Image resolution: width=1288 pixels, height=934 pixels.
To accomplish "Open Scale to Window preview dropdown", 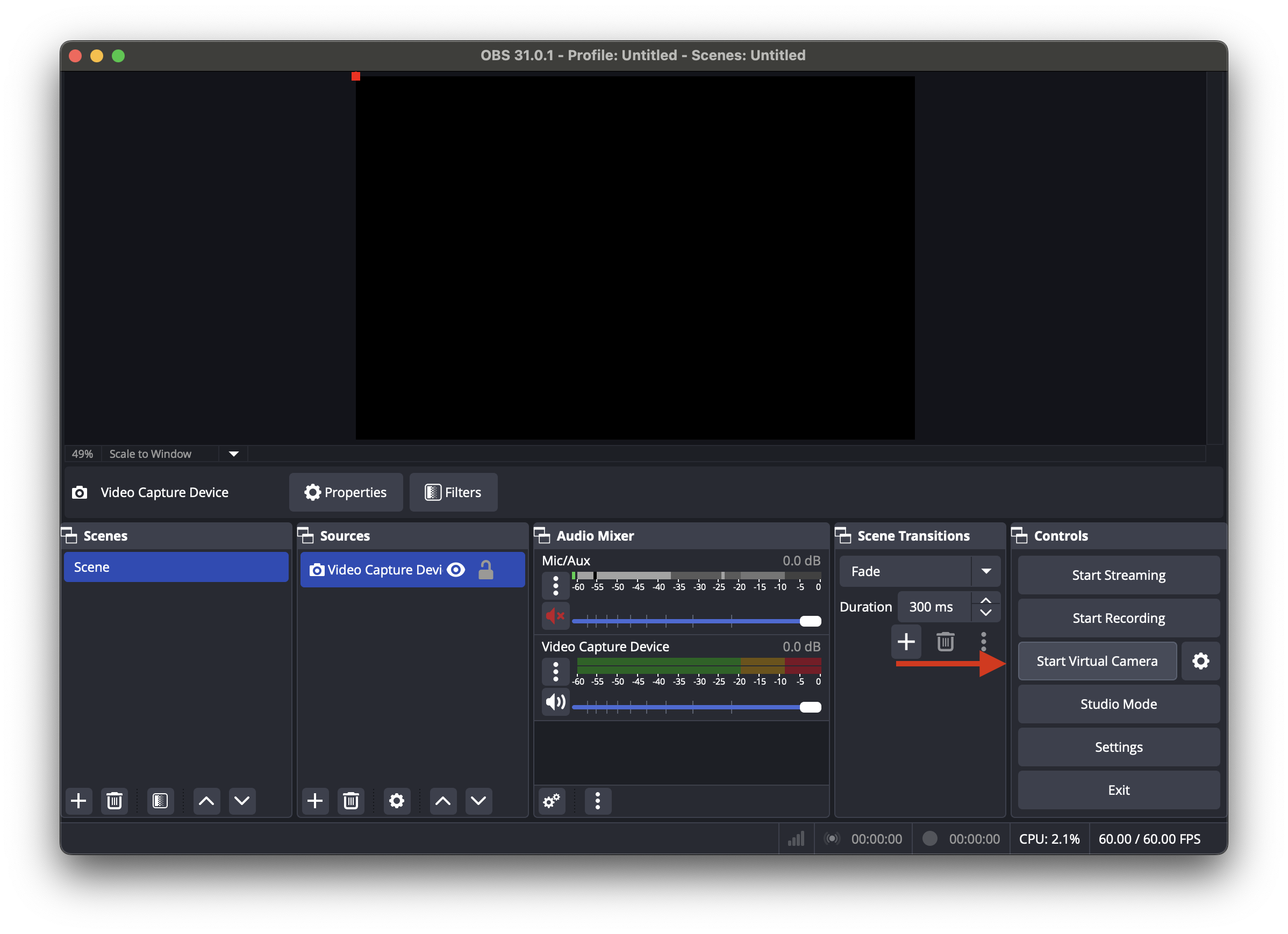I will tap(233, 454).
